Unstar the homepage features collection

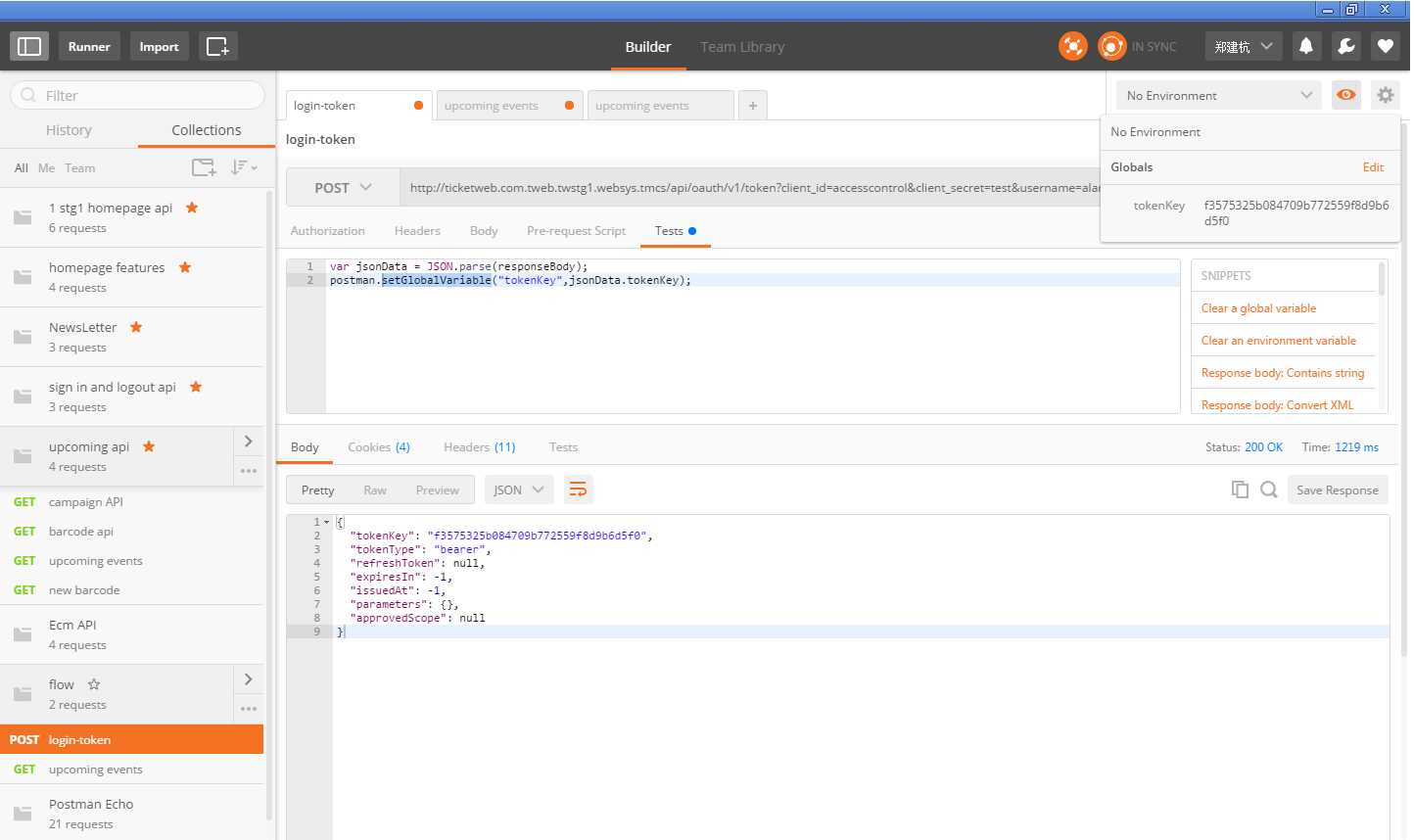(185, 267)
